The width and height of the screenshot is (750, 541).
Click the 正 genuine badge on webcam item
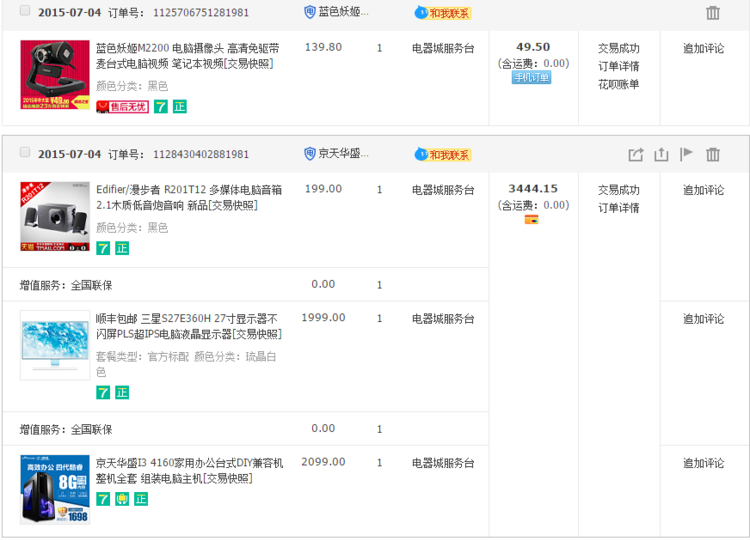coord(180,107)
